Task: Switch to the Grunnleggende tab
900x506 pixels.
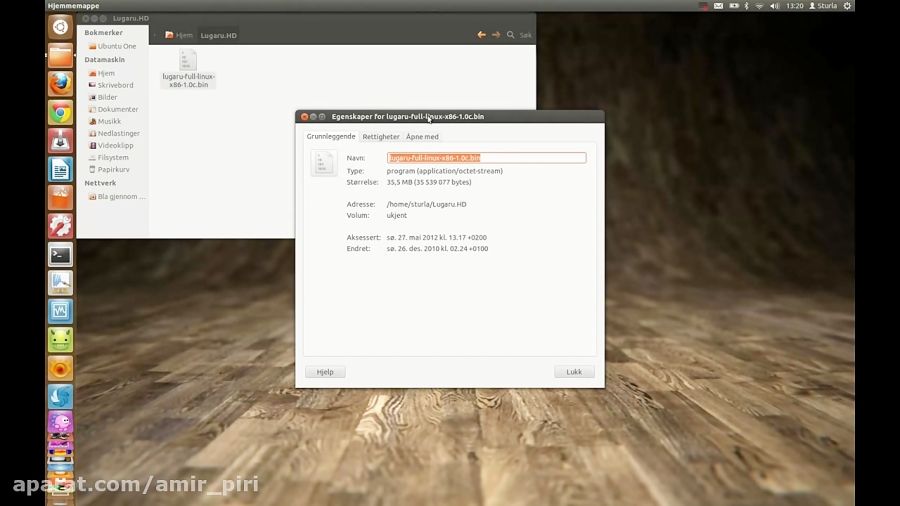Action: pos(331,137)
